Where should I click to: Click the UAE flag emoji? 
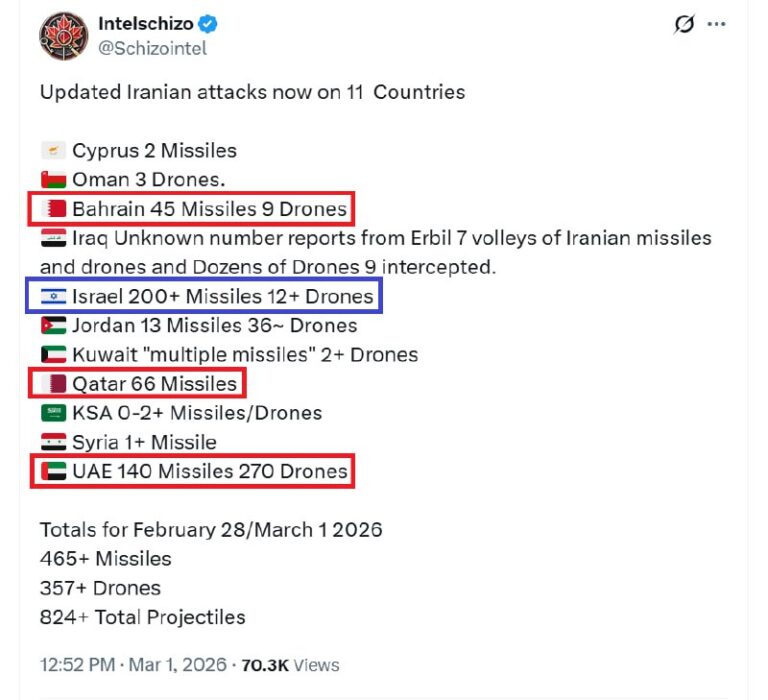tap(54, 471)
